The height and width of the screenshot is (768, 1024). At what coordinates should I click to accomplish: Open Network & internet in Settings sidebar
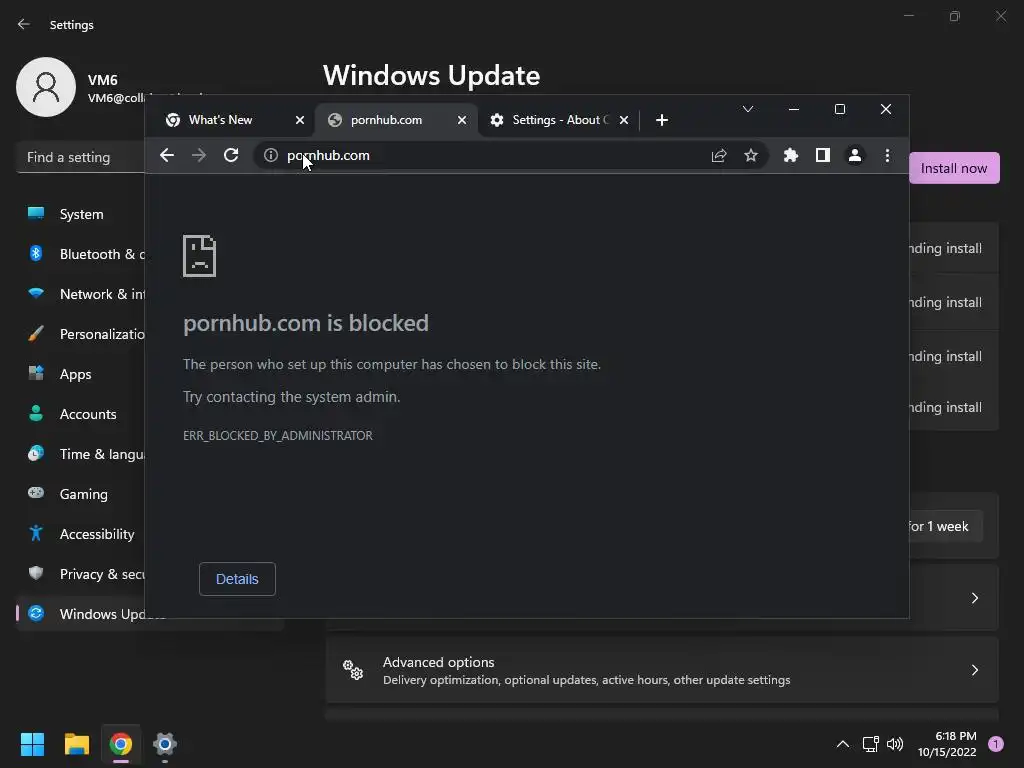tap(81, 294)
